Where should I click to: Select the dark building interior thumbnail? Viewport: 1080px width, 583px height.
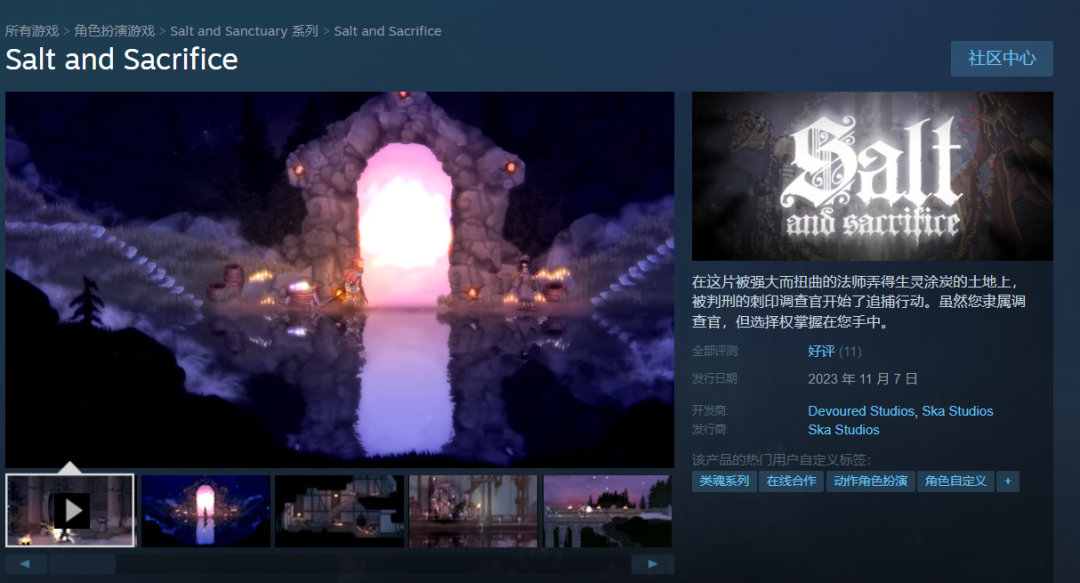click(339, 511)
